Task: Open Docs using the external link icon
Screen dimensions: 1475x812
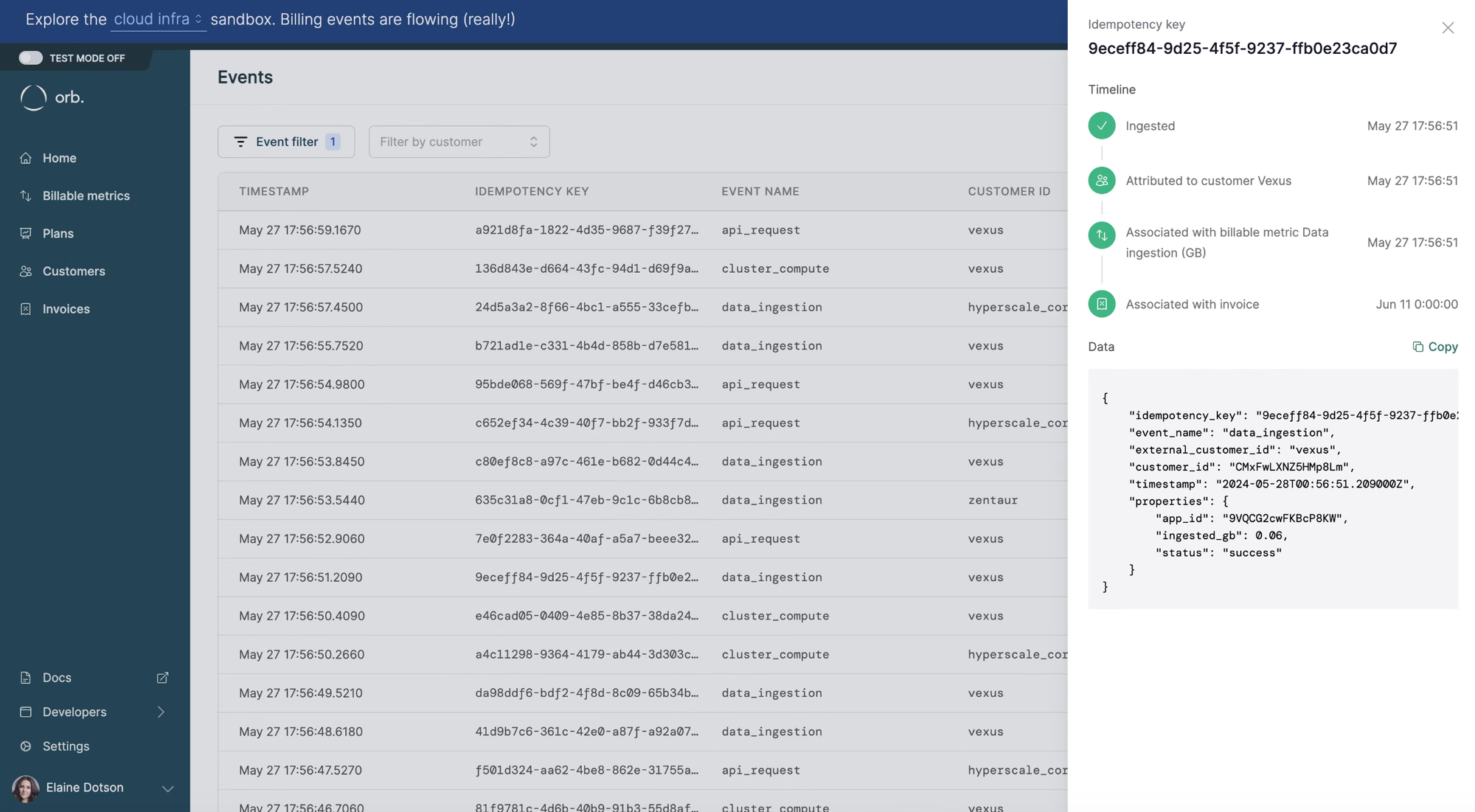Action: [163, 678]
